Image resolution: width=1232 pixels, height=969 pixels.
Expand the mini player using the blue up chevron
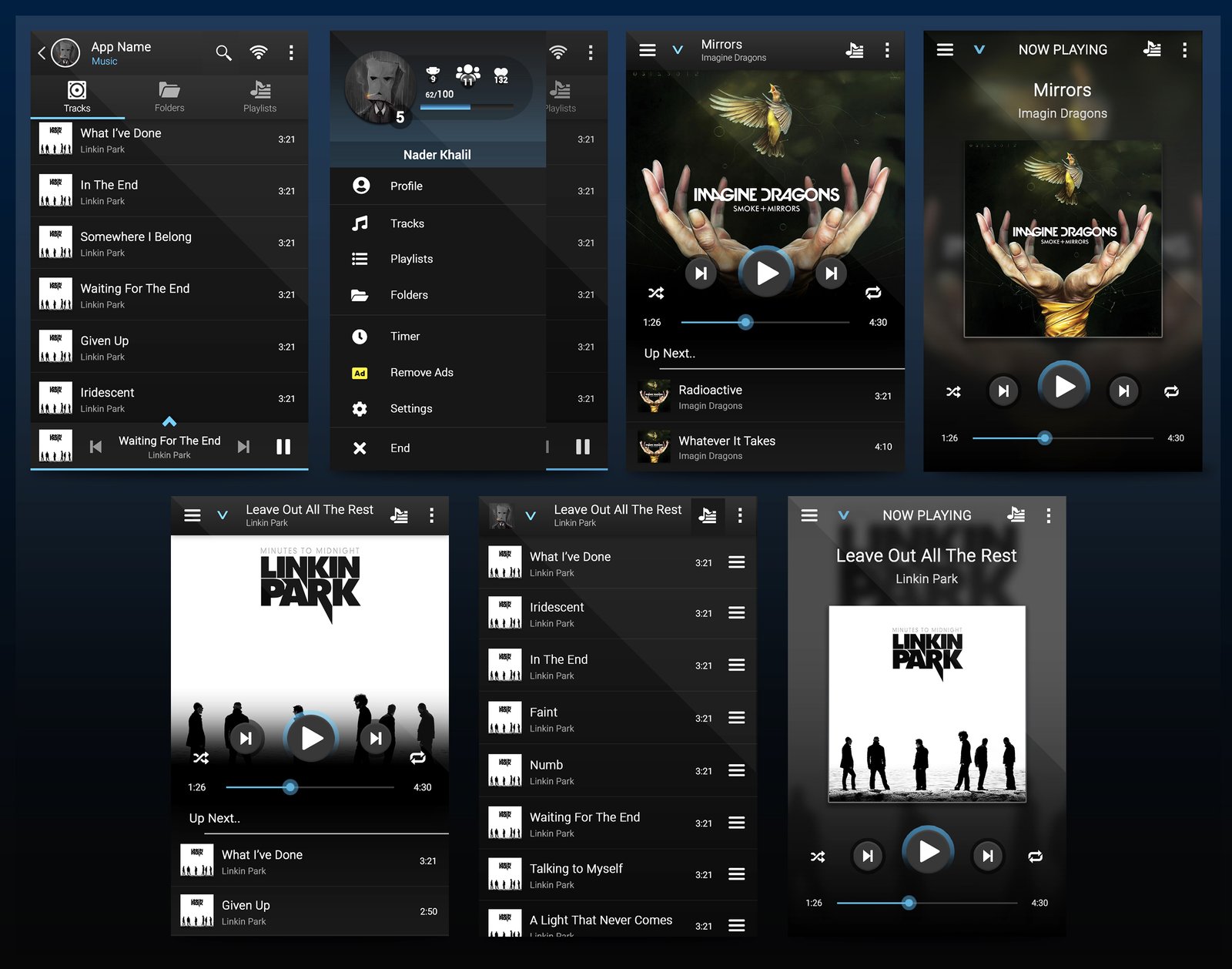(x=169, y=421)
